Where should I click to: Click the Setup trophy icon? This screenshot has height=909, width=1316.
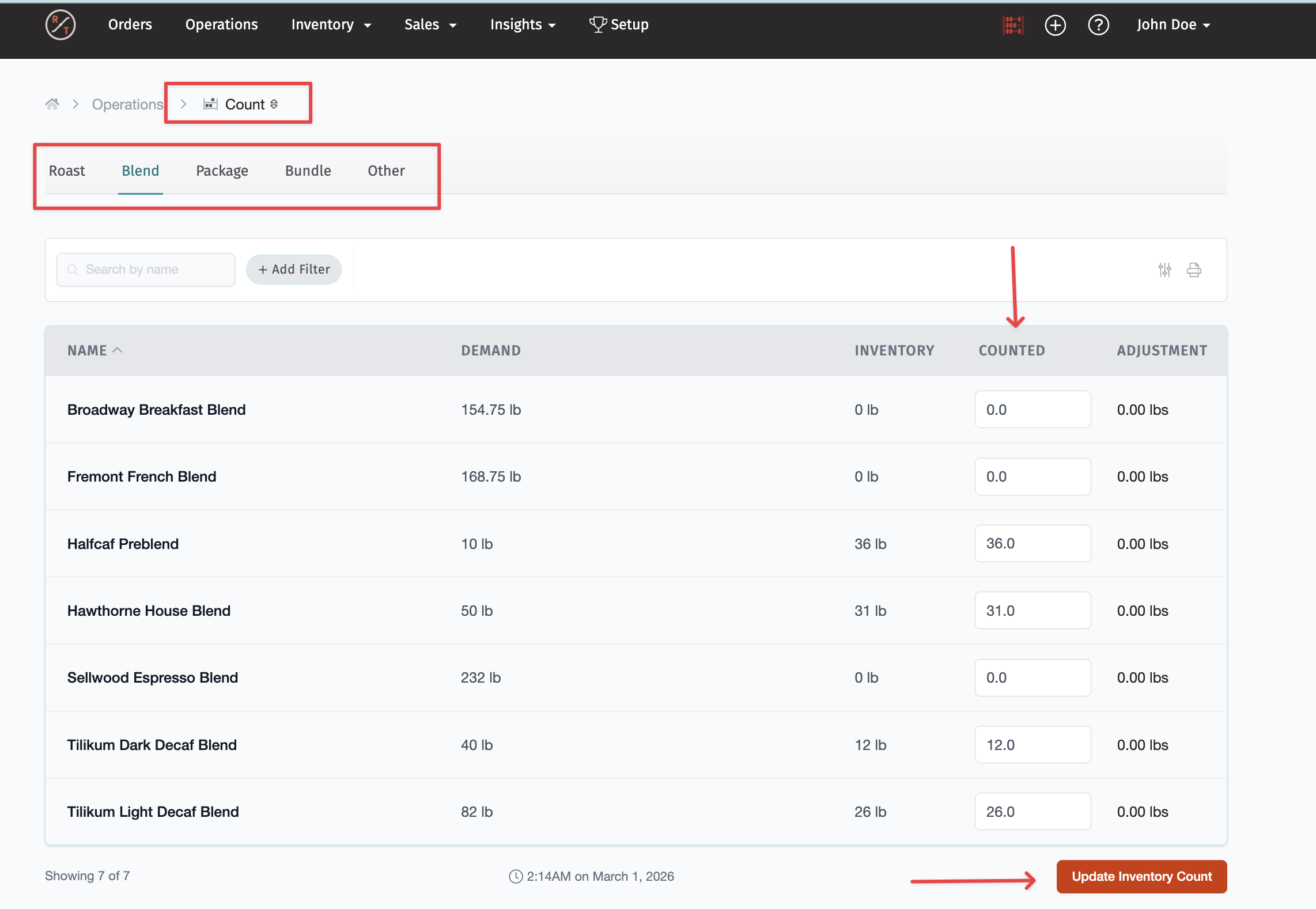[x=598, y=24]
